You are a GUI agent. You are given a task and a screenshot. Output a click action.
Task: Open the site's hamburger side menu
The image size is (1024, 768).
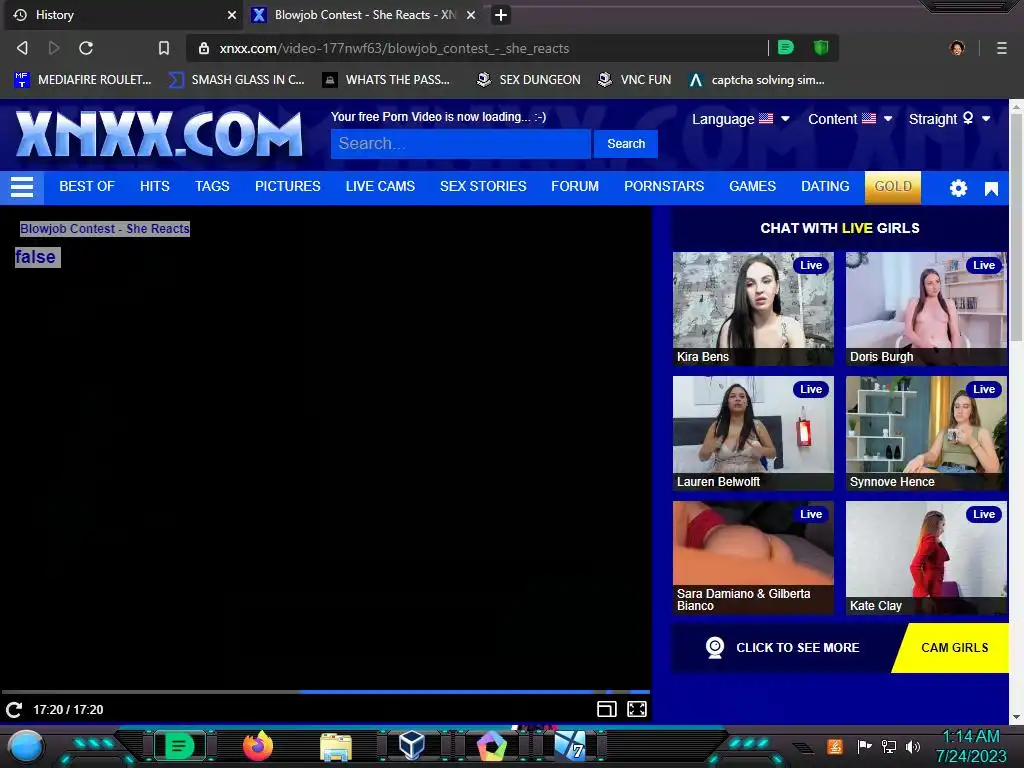pos(22,187)
